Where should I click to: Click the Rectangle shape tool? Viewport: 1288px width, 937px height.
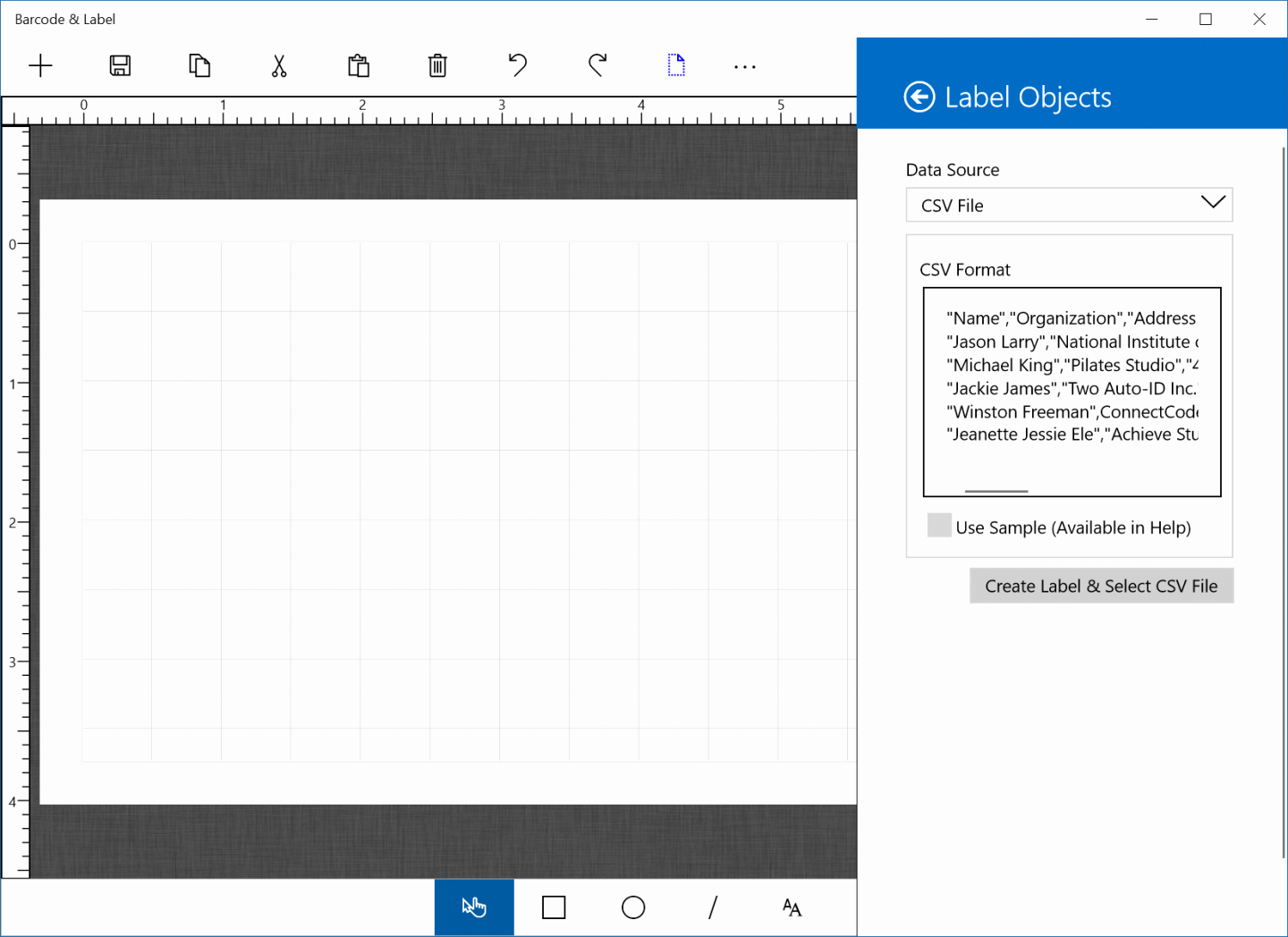pyautogui.click(x=553, y=907)
